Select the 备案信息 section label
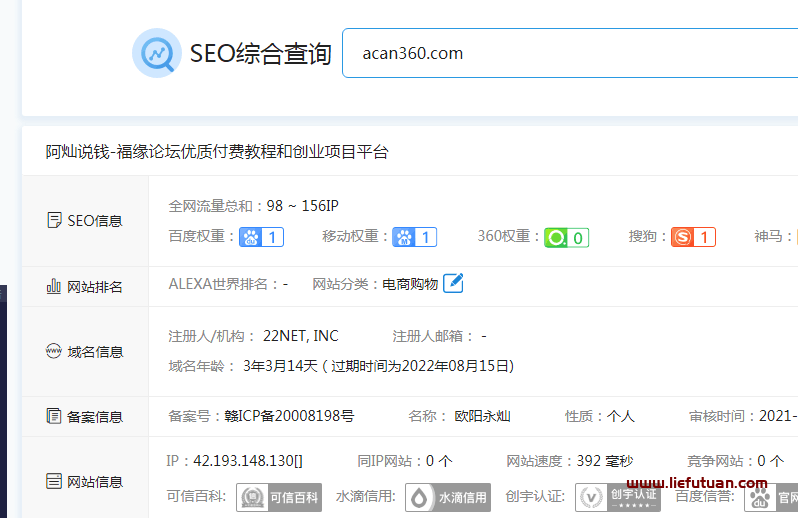This screenshot has height=518, width=798. pos(95,417)
